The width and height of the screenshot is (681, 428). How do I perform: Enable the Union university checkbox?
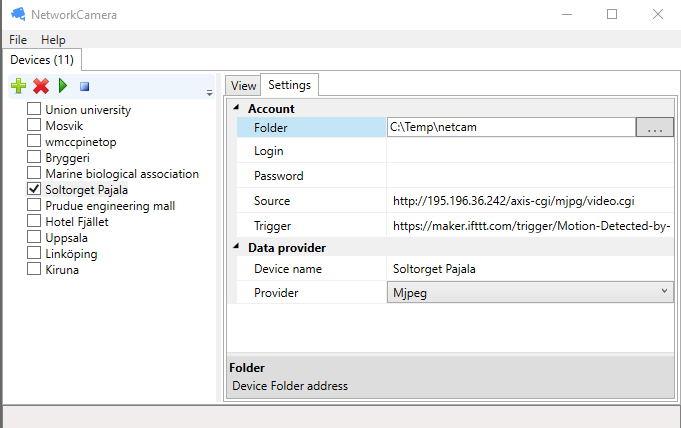pos(34,110)
